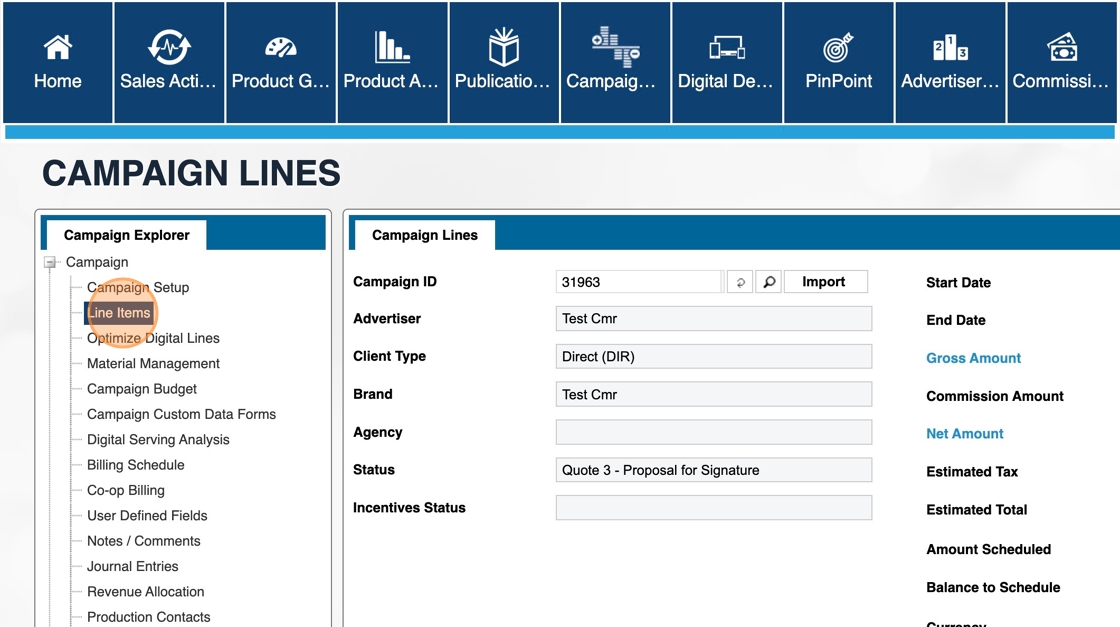Click the Brand field
The width and height of the screenshot is (1120, 627).
click(x=714, y=394)
